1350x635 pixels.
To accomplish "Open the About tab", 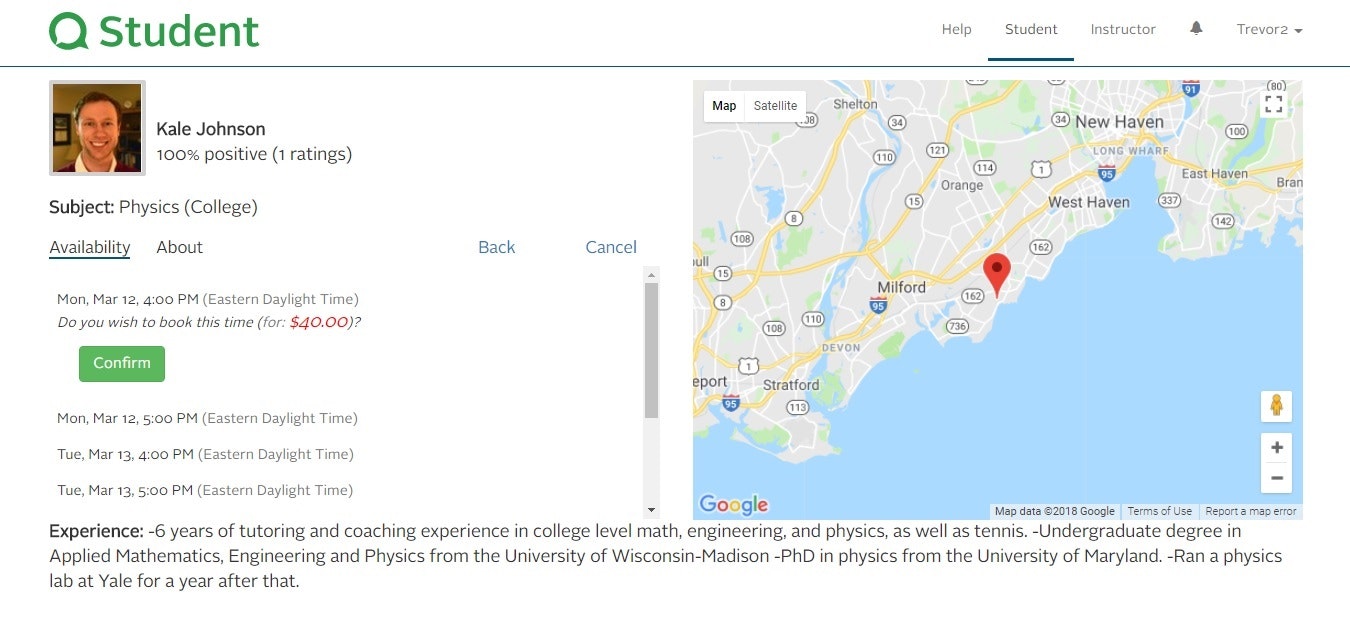I will click(179, 247).
